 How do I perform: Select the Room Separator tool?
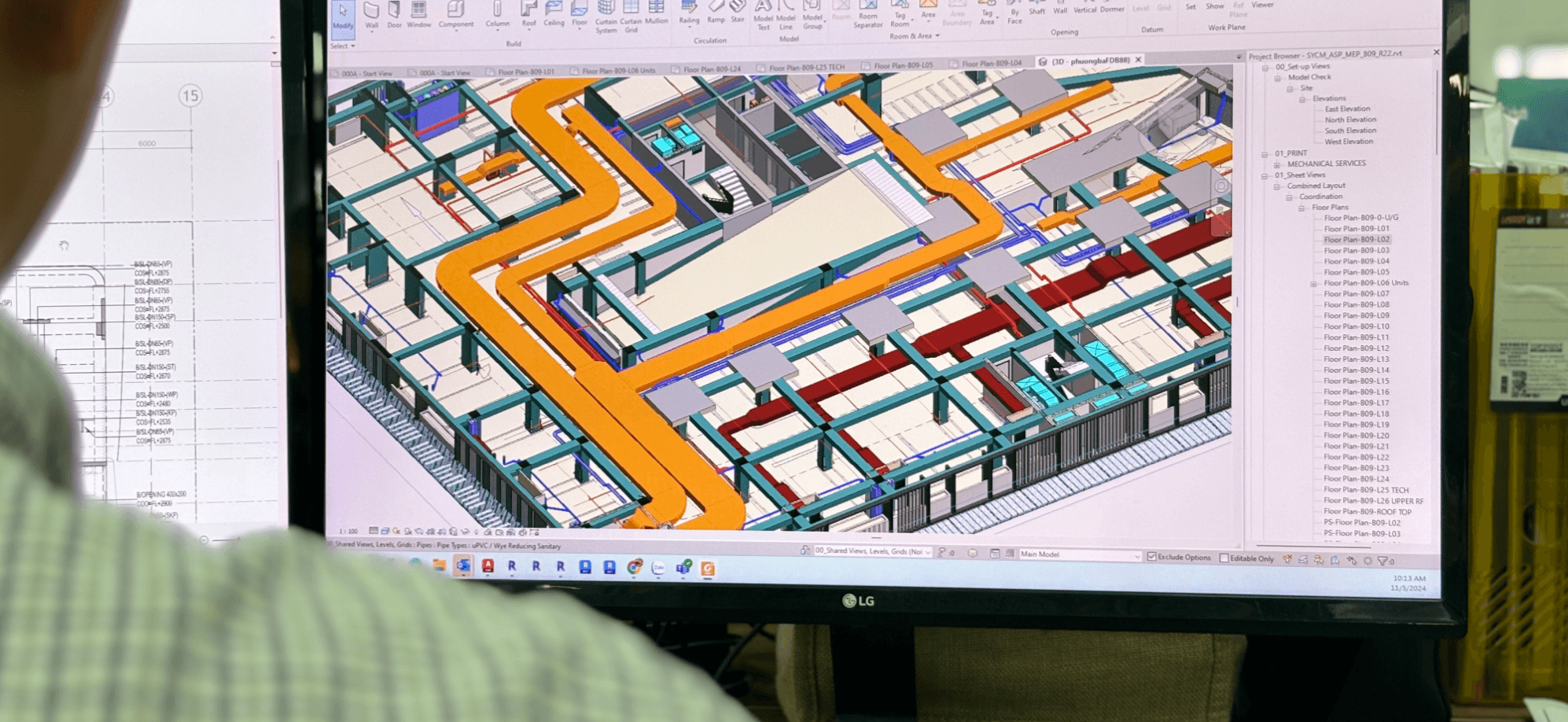[x=868, y=16]
